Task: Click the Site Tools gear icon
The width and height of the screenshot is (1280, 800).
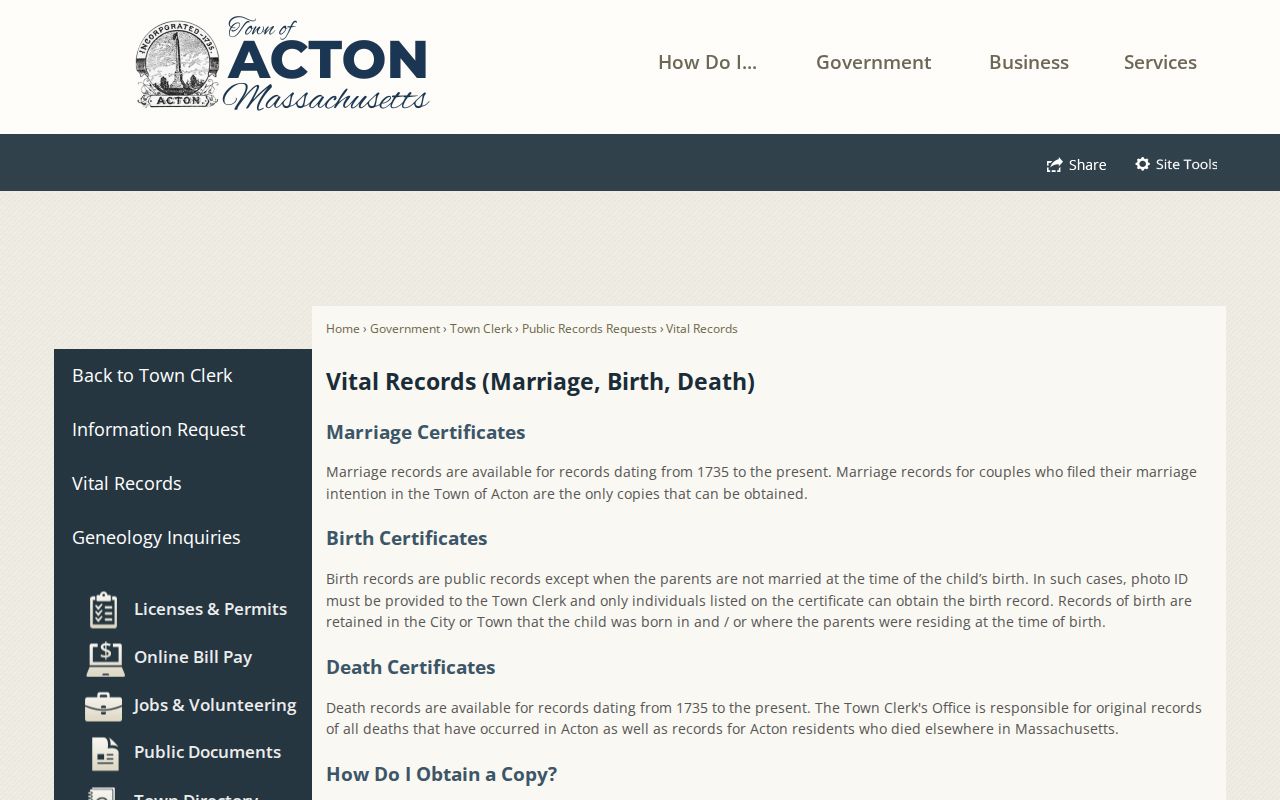Action: click(1142, 164)
